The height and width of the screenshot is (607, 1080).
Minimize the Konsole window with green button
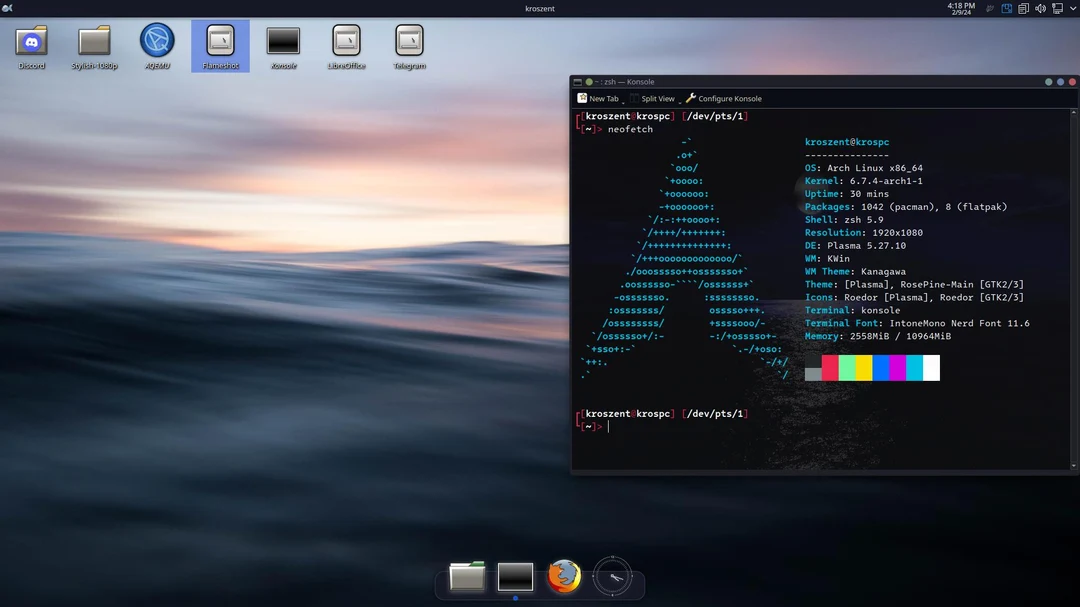point(1048,82)
